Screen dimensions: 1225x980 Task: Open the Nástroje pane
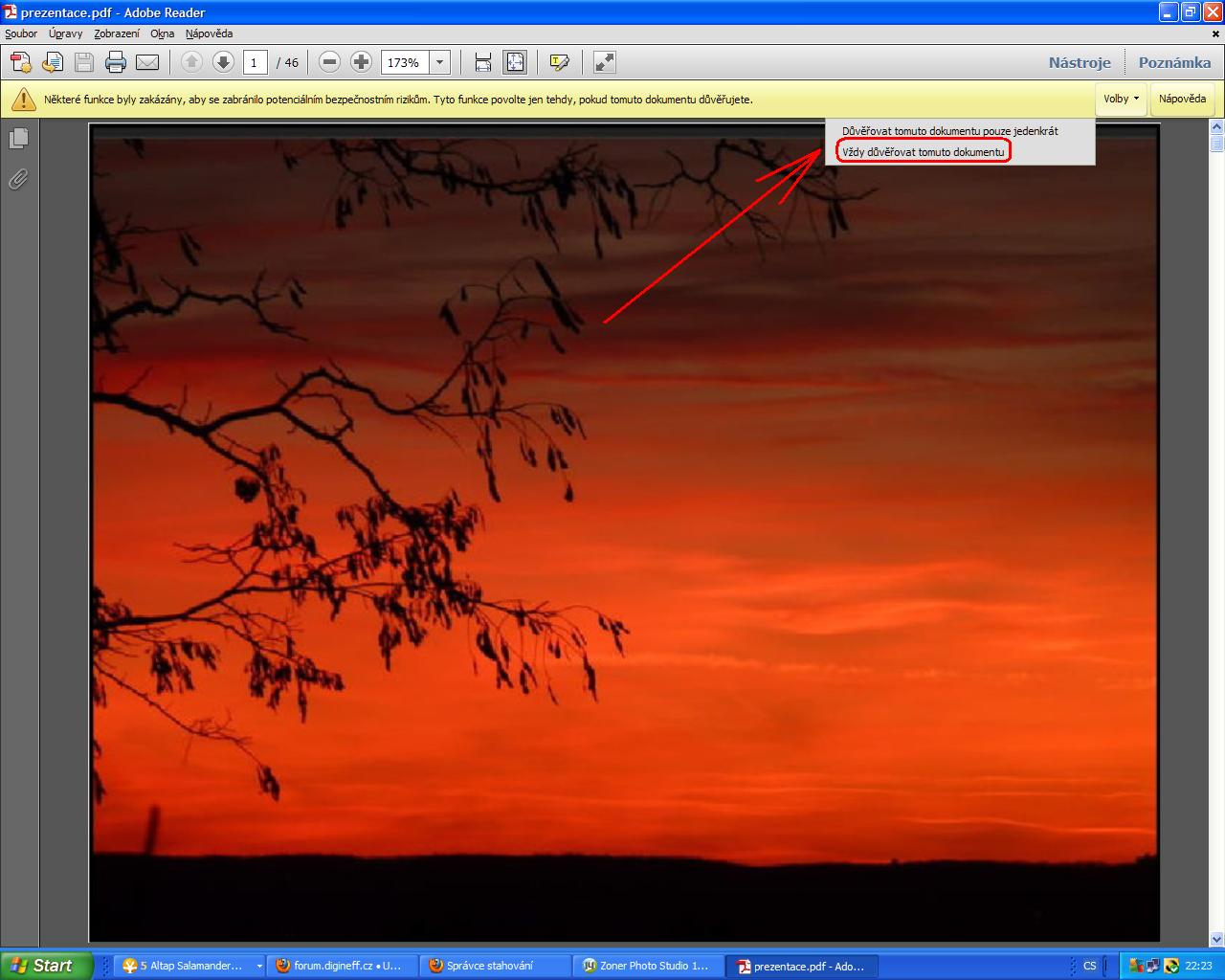click(1080, 62)
